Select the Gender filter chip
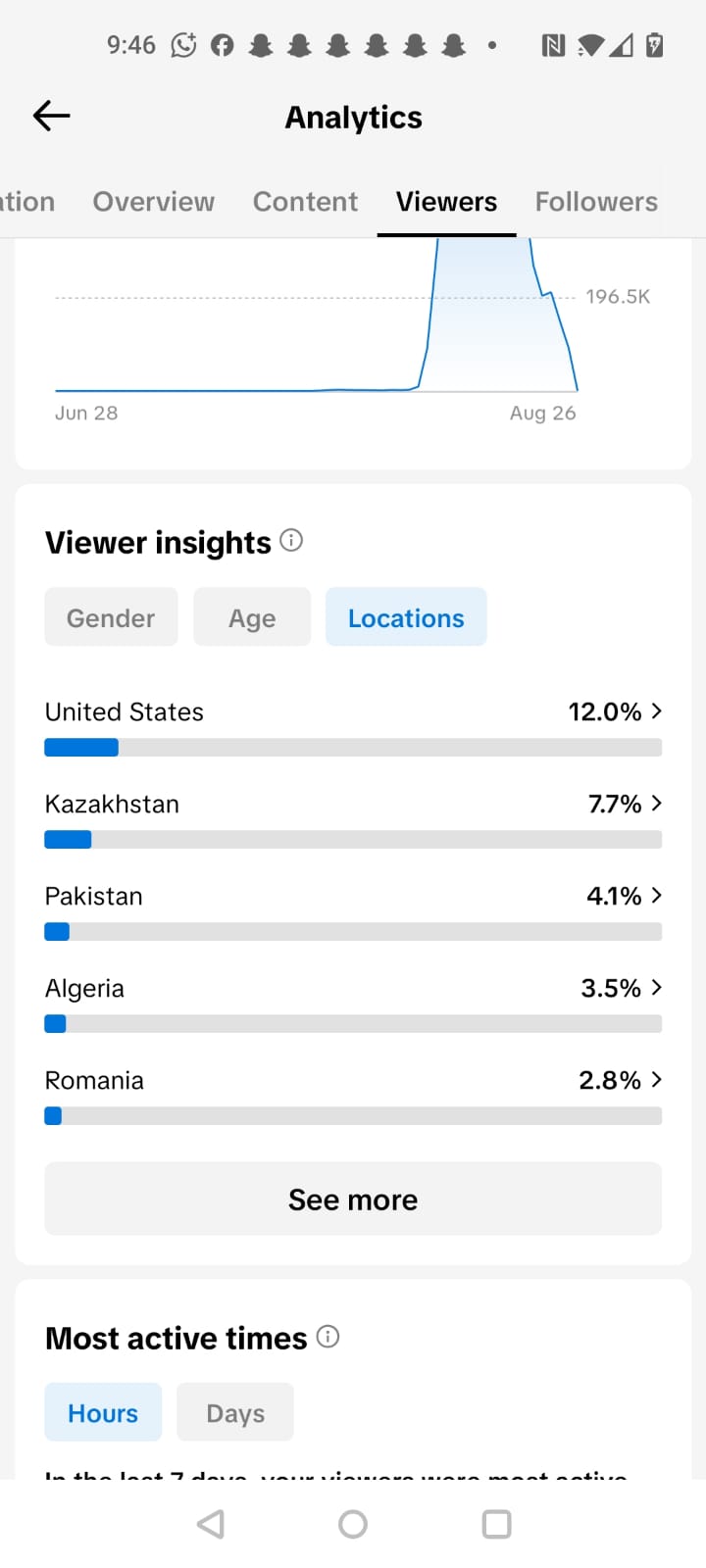 point(111,616)
